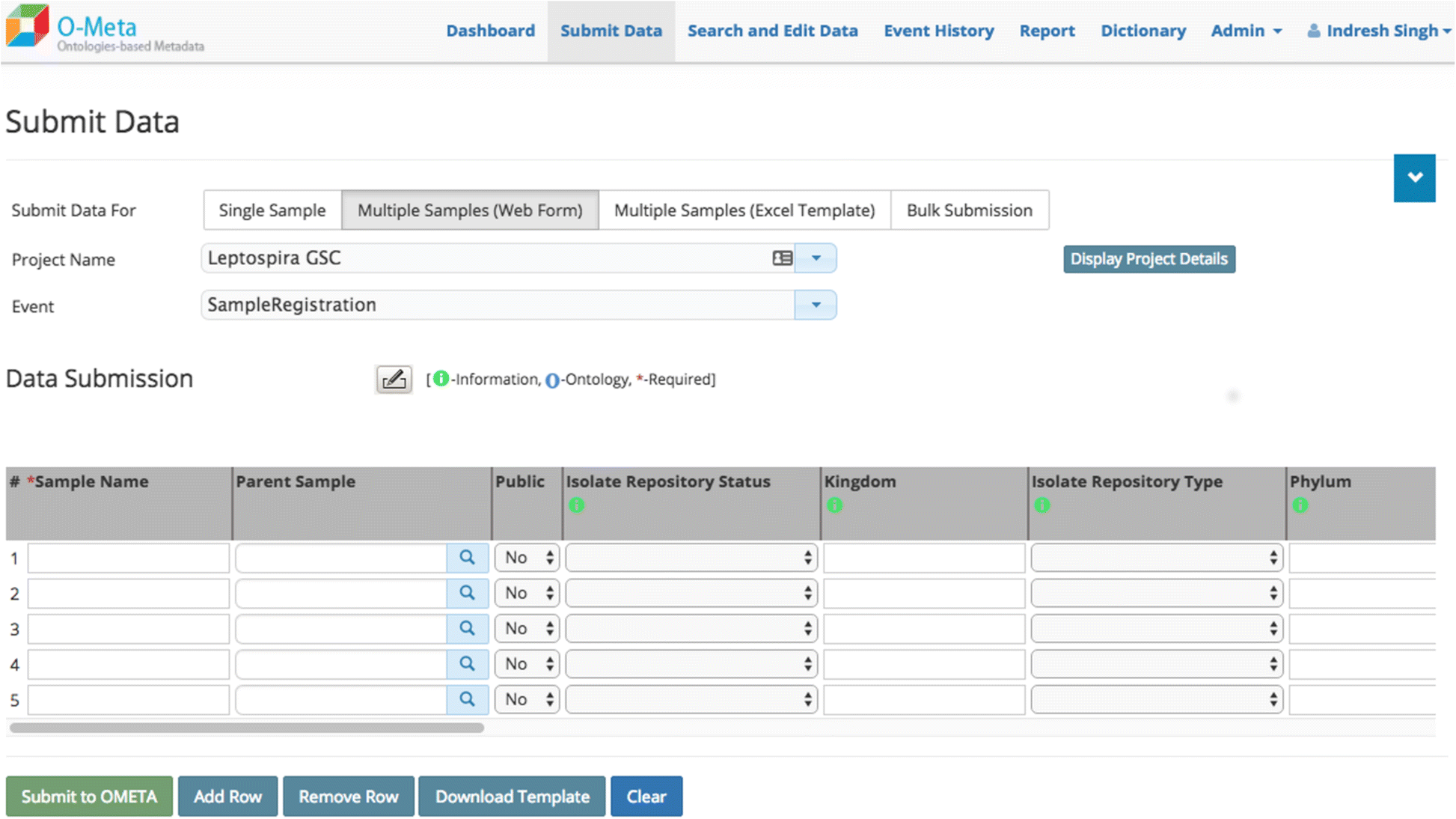
Task: Select the Multiple Samples Excel Template tab
Action: click(744, 210)
